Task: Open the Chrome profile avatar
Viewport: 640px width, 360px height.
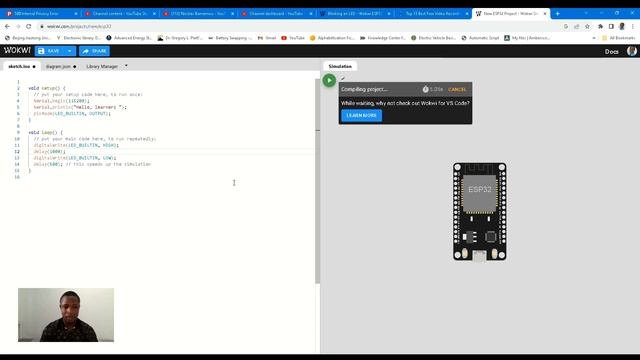Action: [622, 26]
